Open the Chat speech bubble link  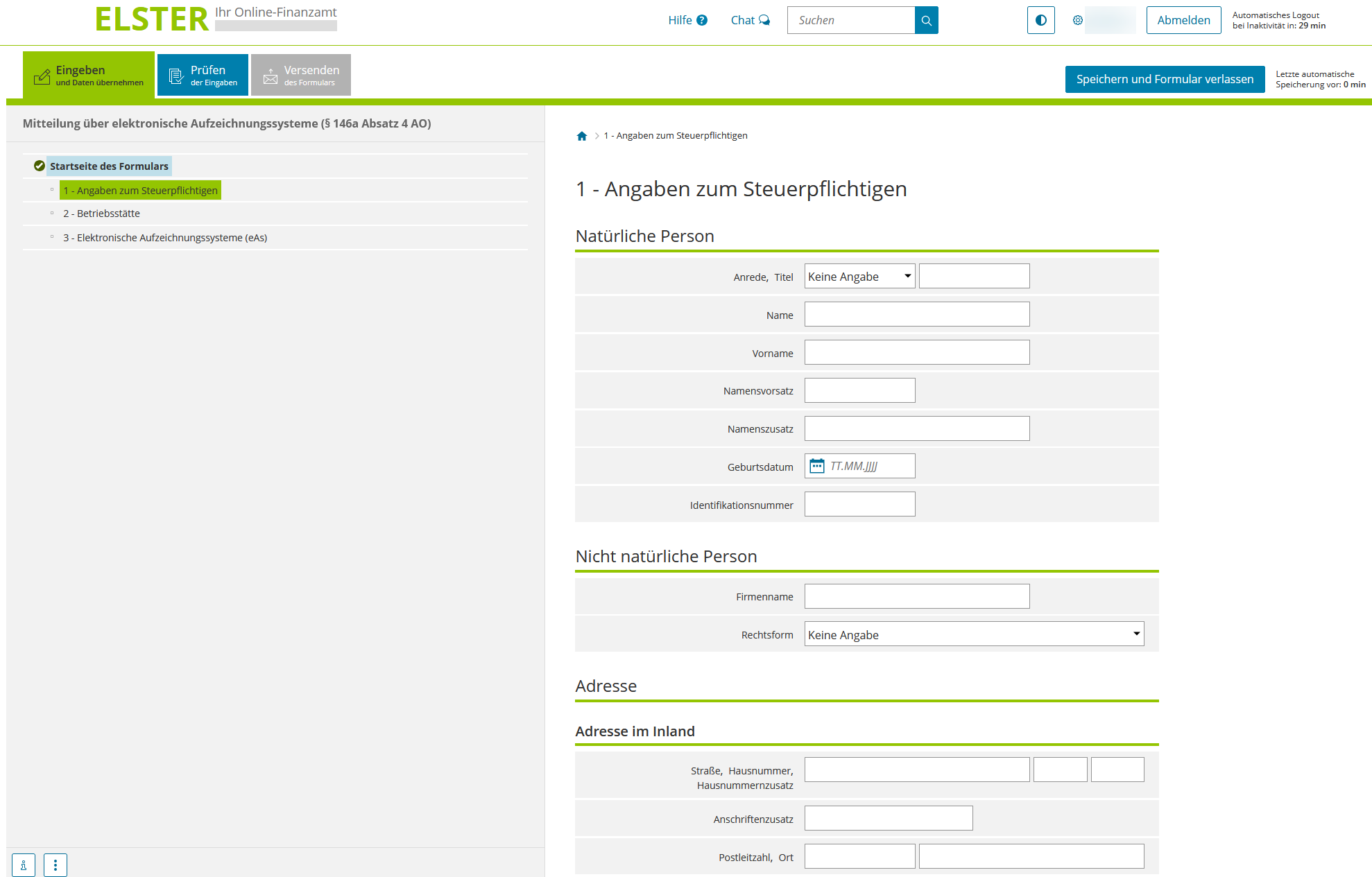click(750, 21)
